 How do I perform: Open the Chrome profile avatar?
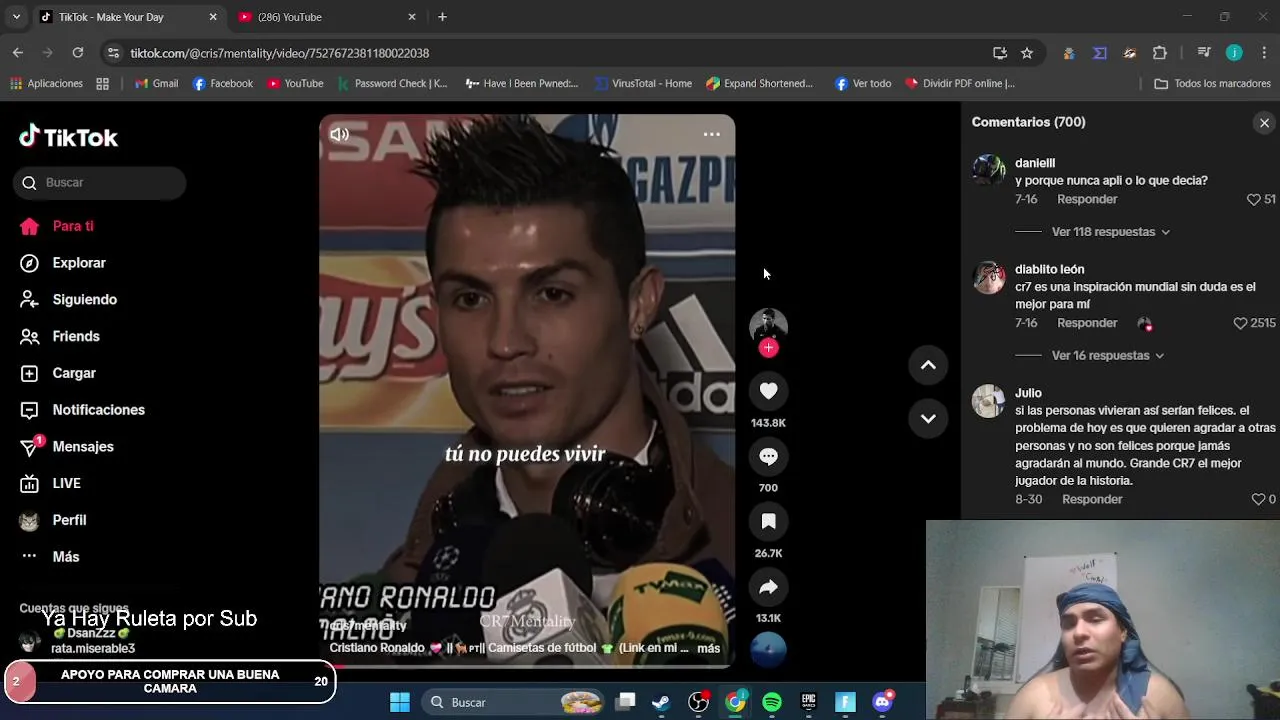(1234, 53)
